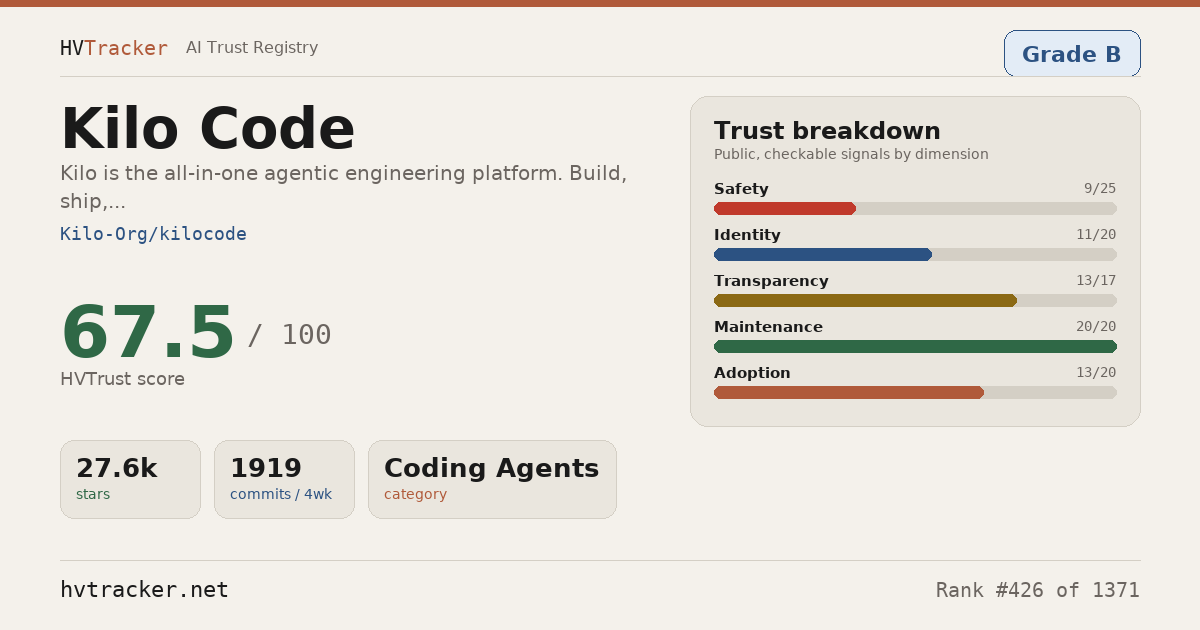
Task: Open the Kilo-Org/kilocode repository link
Action: click(x=153, y=234)
